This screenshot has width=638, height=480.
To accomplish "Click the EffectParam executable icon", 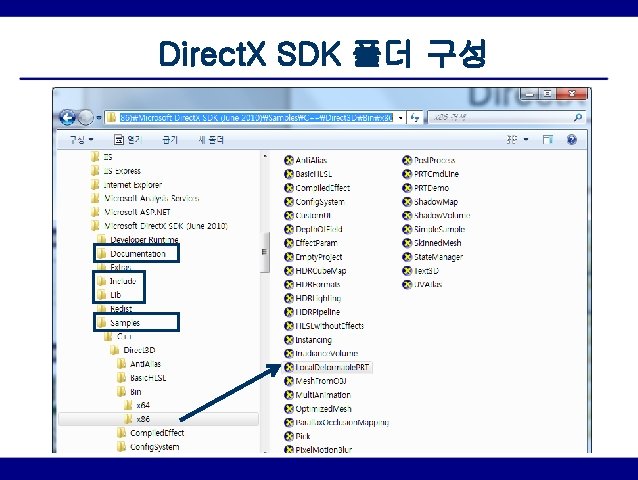I will tap(289, 243).
